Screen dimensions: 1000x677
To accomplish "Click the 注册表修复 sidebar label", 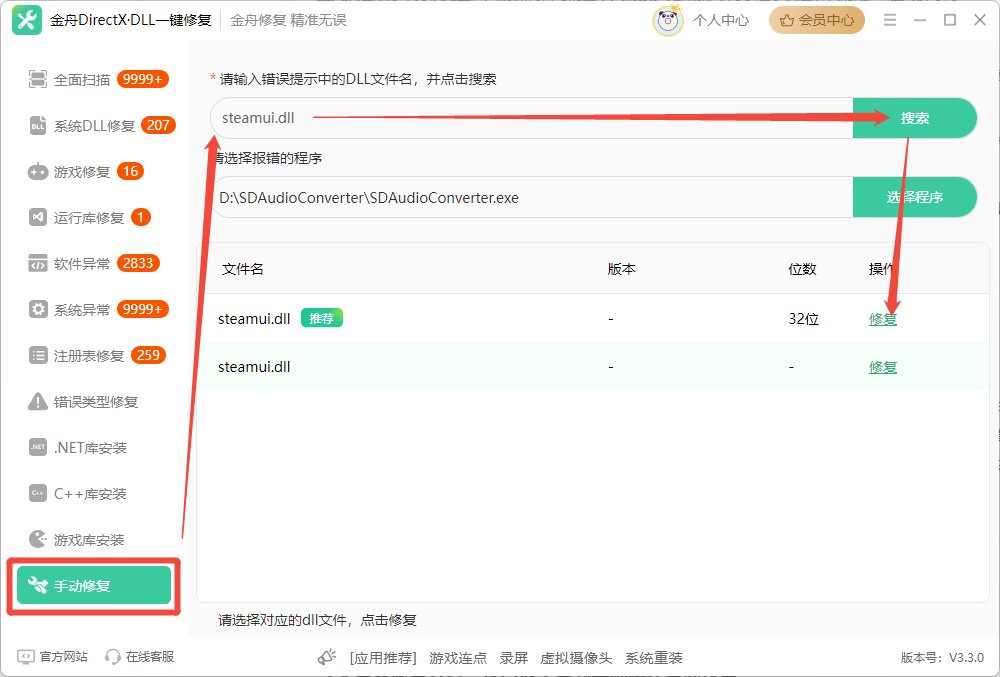I will [x=89, y=356].
